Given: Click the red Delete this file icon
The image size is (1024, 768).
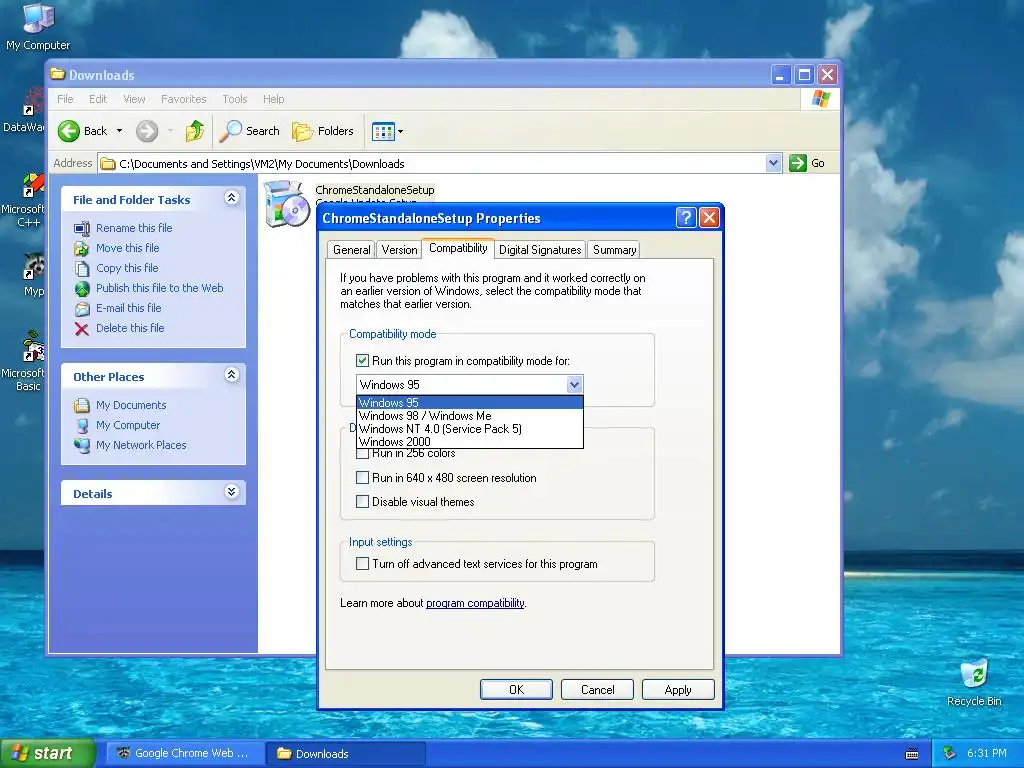Looking at the screenshot, I should tap(82, 328).
